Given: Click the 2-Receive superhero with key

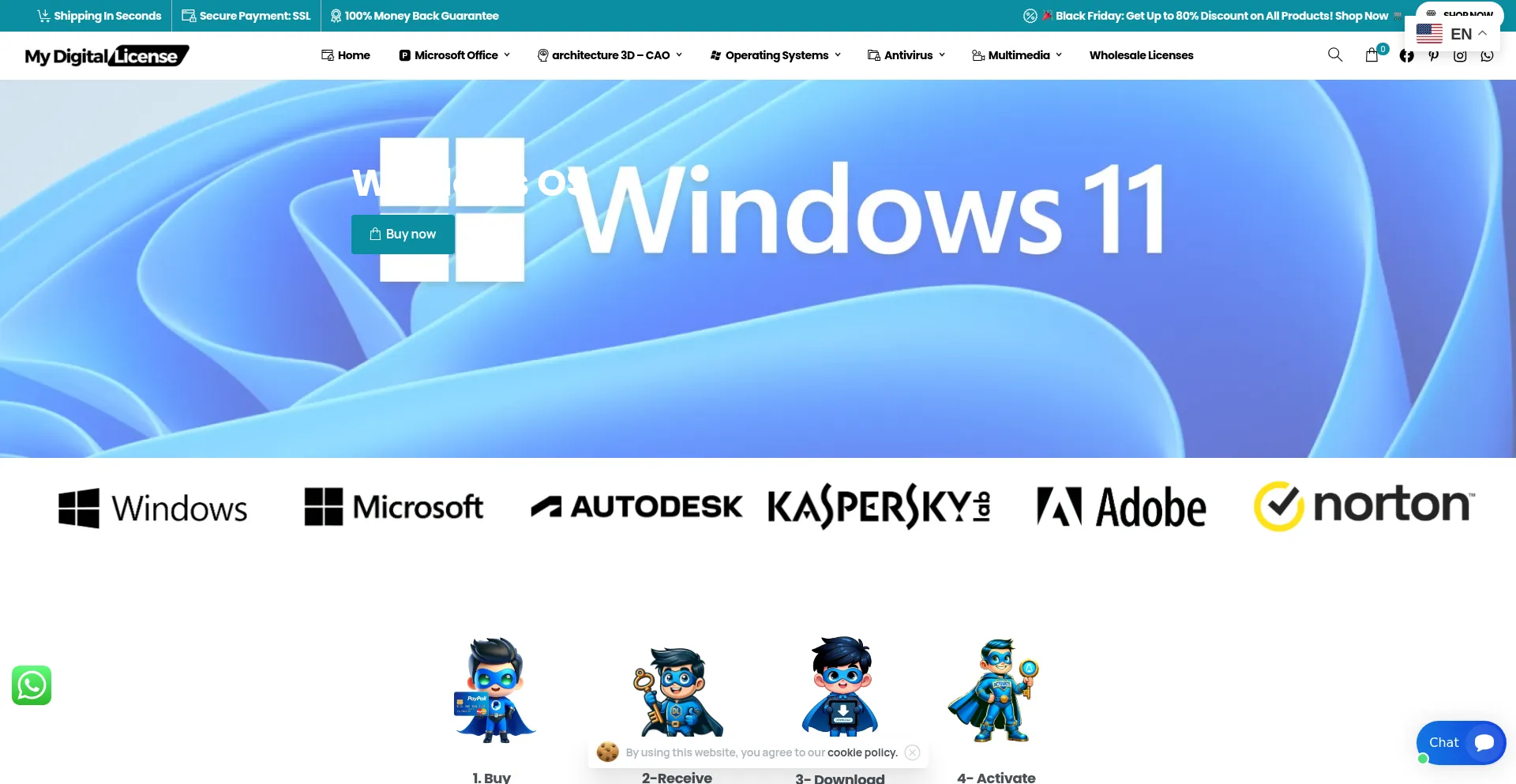Looking at the screenshot, I should [x=677, y=692].
